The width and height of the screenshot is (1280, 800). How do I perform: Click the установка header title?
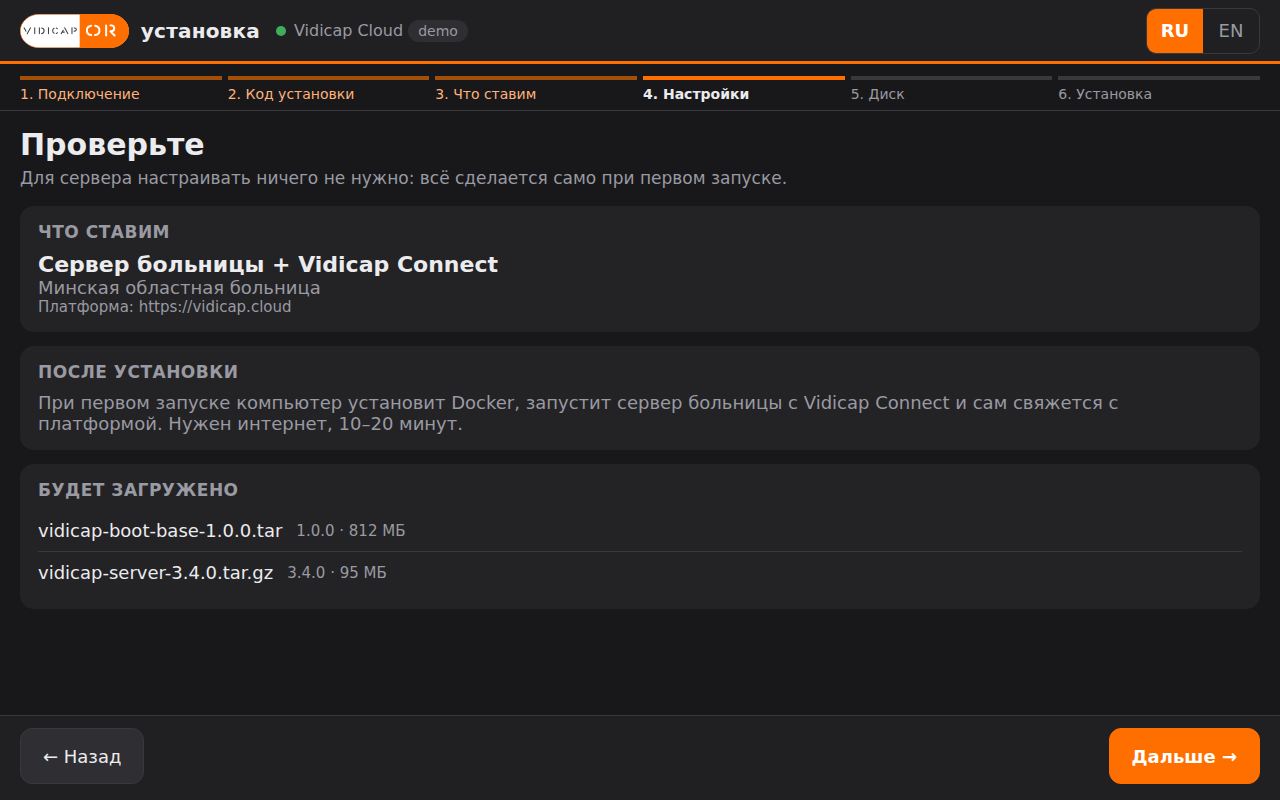point(200,31)
